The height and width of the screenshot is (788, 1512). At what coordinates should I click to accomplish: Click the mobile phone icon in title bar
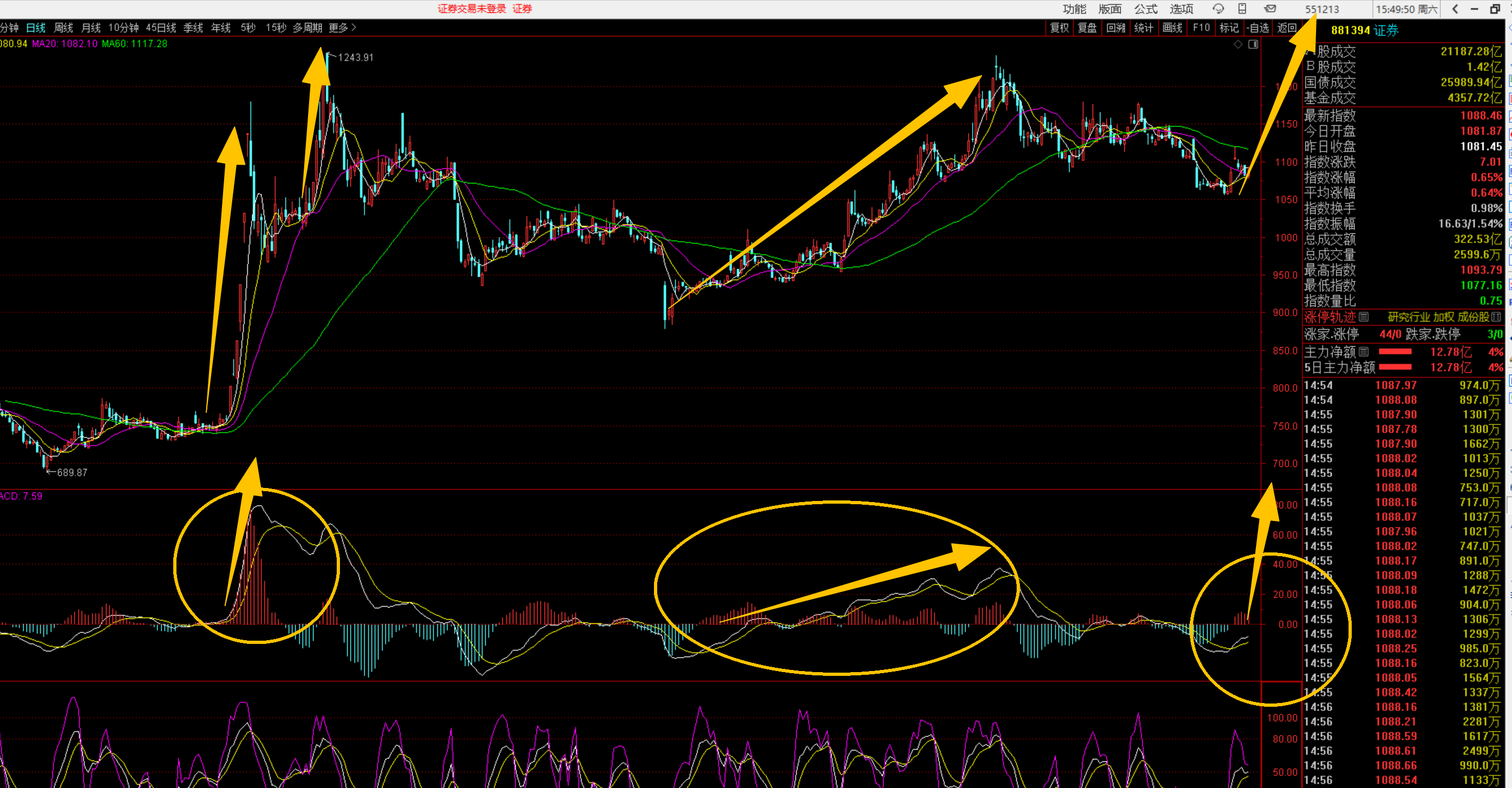tap(1242, 9)
